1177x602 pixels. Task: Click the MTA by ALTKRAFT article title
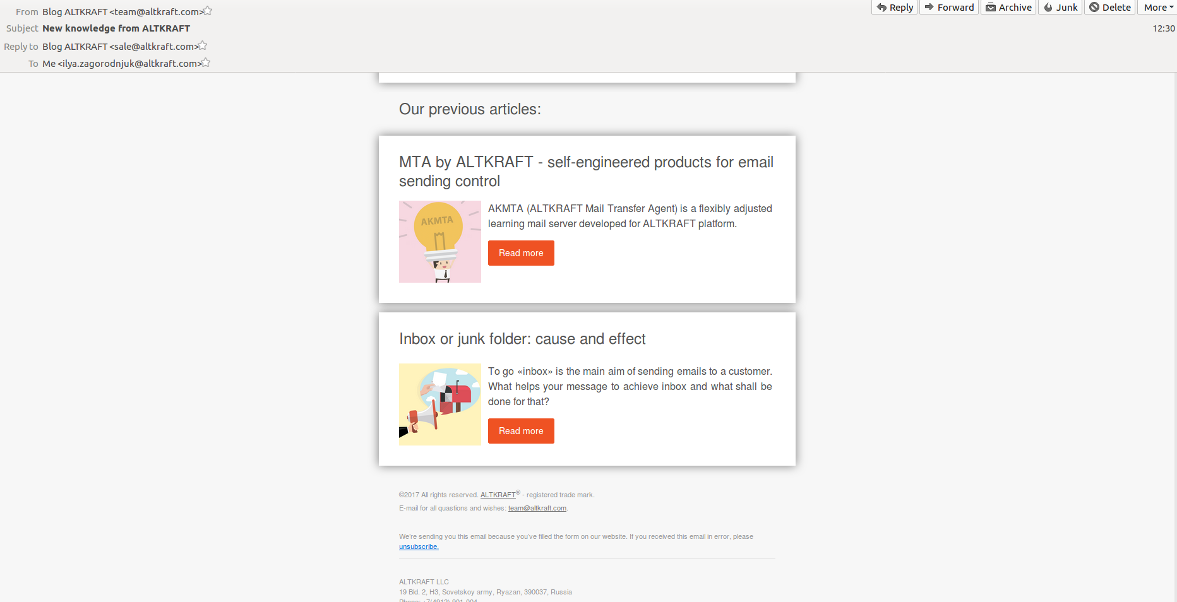(x=586, y=172)
